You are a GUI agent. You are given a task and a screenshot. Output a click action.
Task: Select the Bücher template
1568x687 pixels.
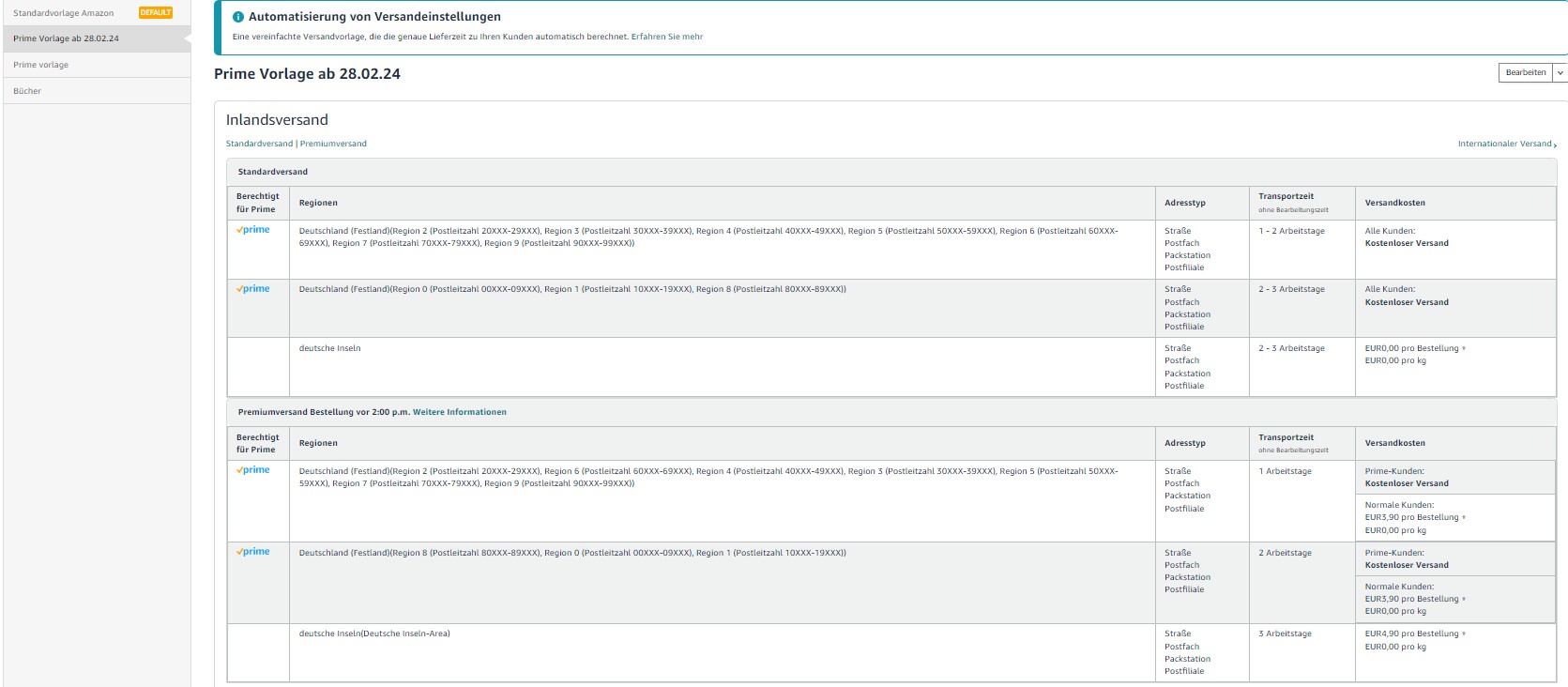click(x=97, y=91)
